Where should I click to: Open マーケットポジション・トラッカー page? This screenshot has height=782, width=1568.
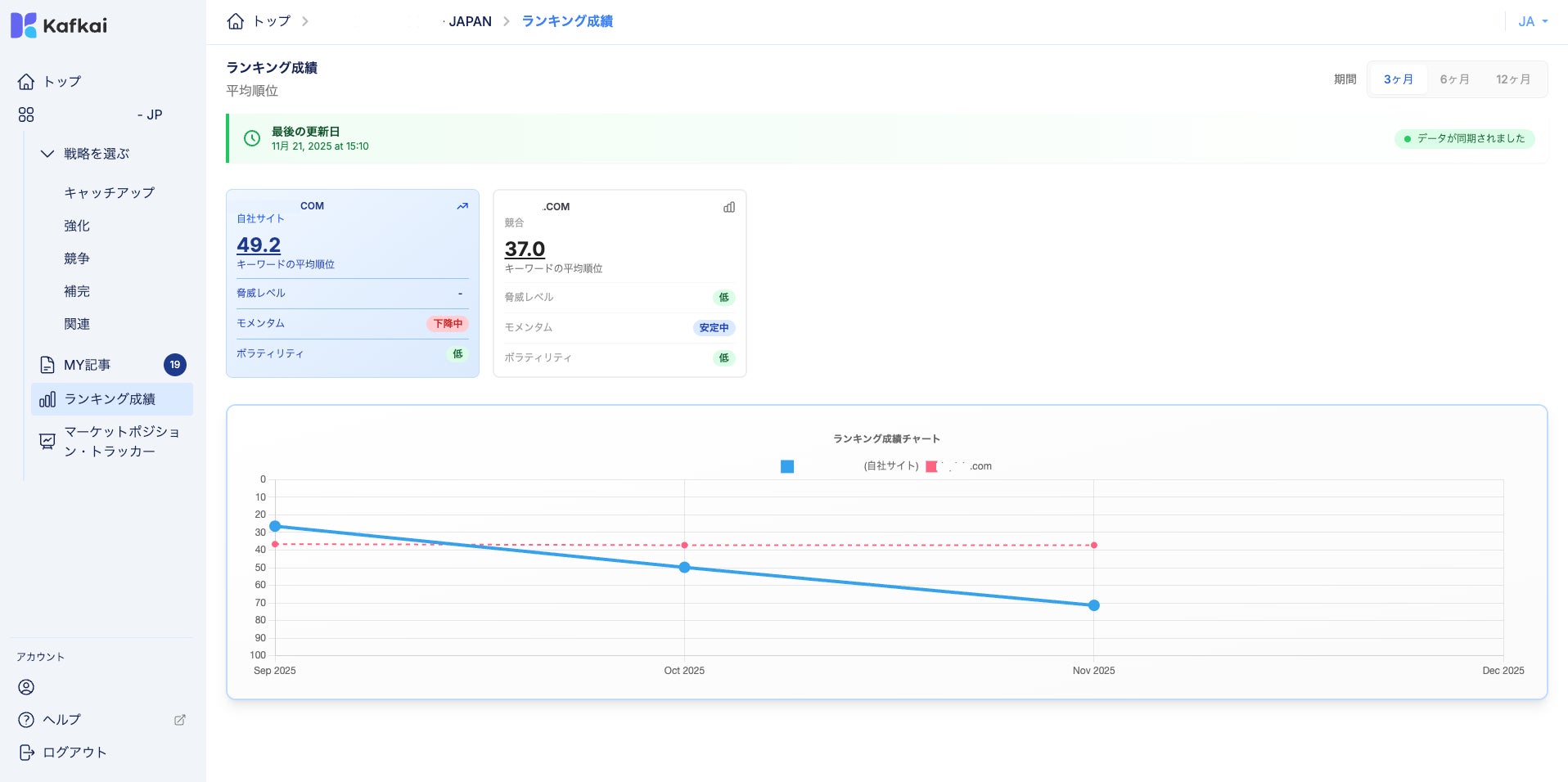(122, 442)
